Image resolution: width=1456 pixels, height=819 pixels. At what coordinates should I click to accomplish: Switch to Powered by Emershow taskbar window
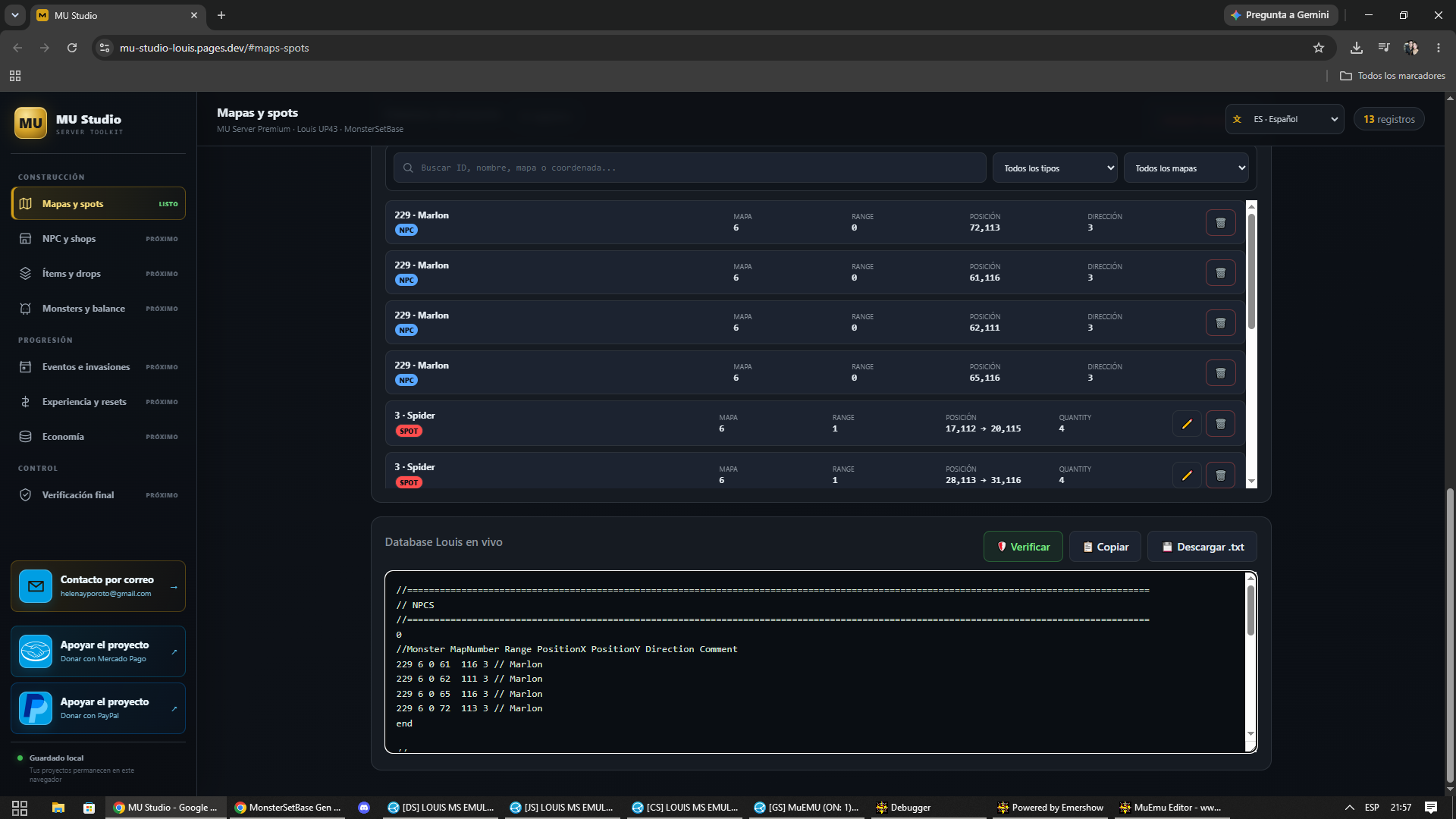point(1050,808)
